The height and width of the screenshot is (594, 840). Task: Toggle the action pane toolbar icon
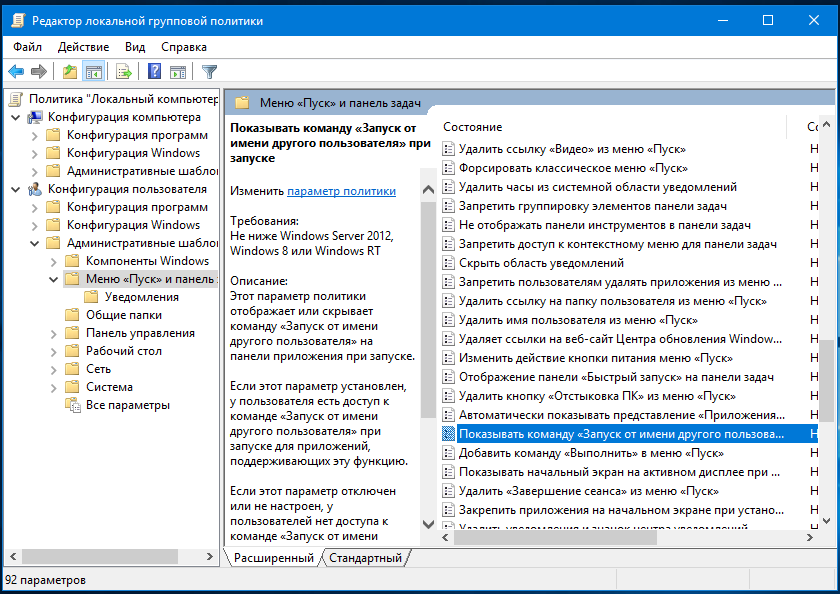(177, 72)
